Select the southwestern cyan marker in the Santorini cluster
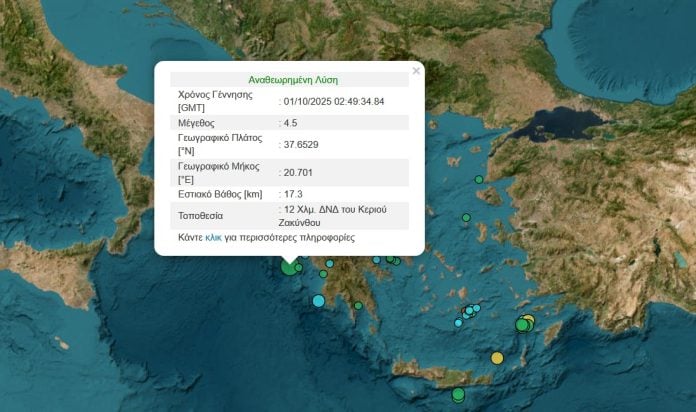This screenshot has width=696, height=412. click(x=458, y=322)
